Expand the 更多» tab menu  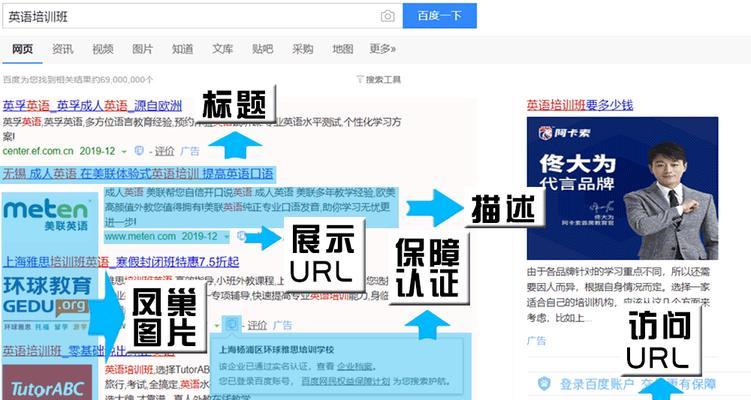(x=383, y=49)
